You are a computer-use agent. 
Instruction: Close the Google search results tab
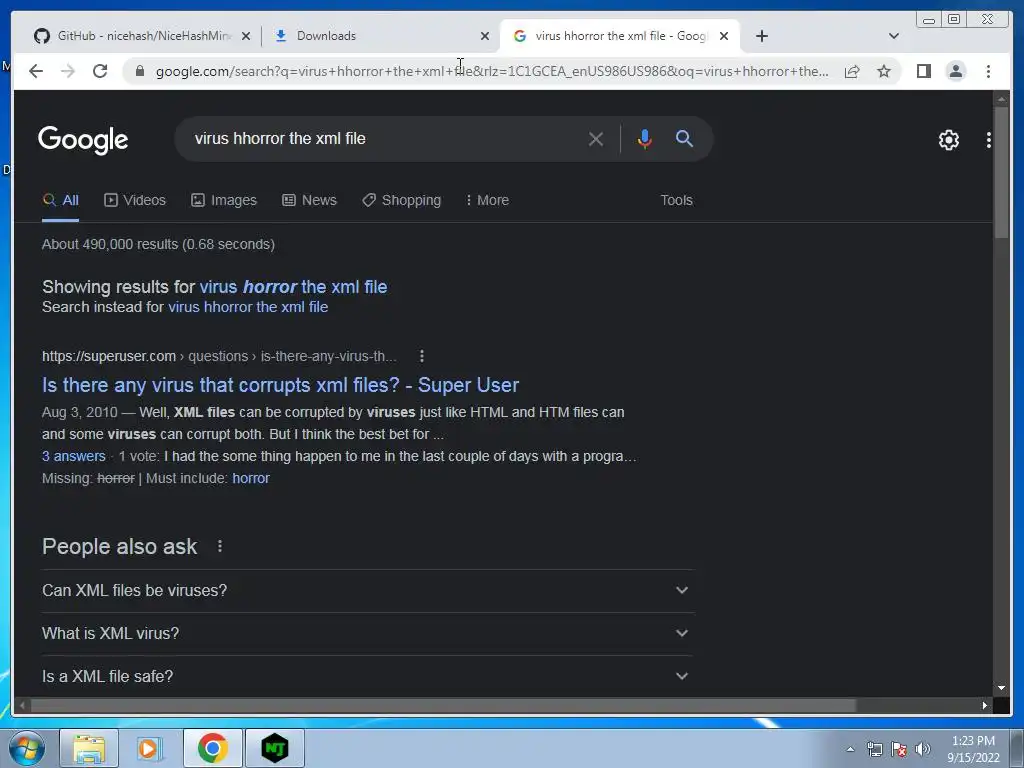click(x=724, y=37)
